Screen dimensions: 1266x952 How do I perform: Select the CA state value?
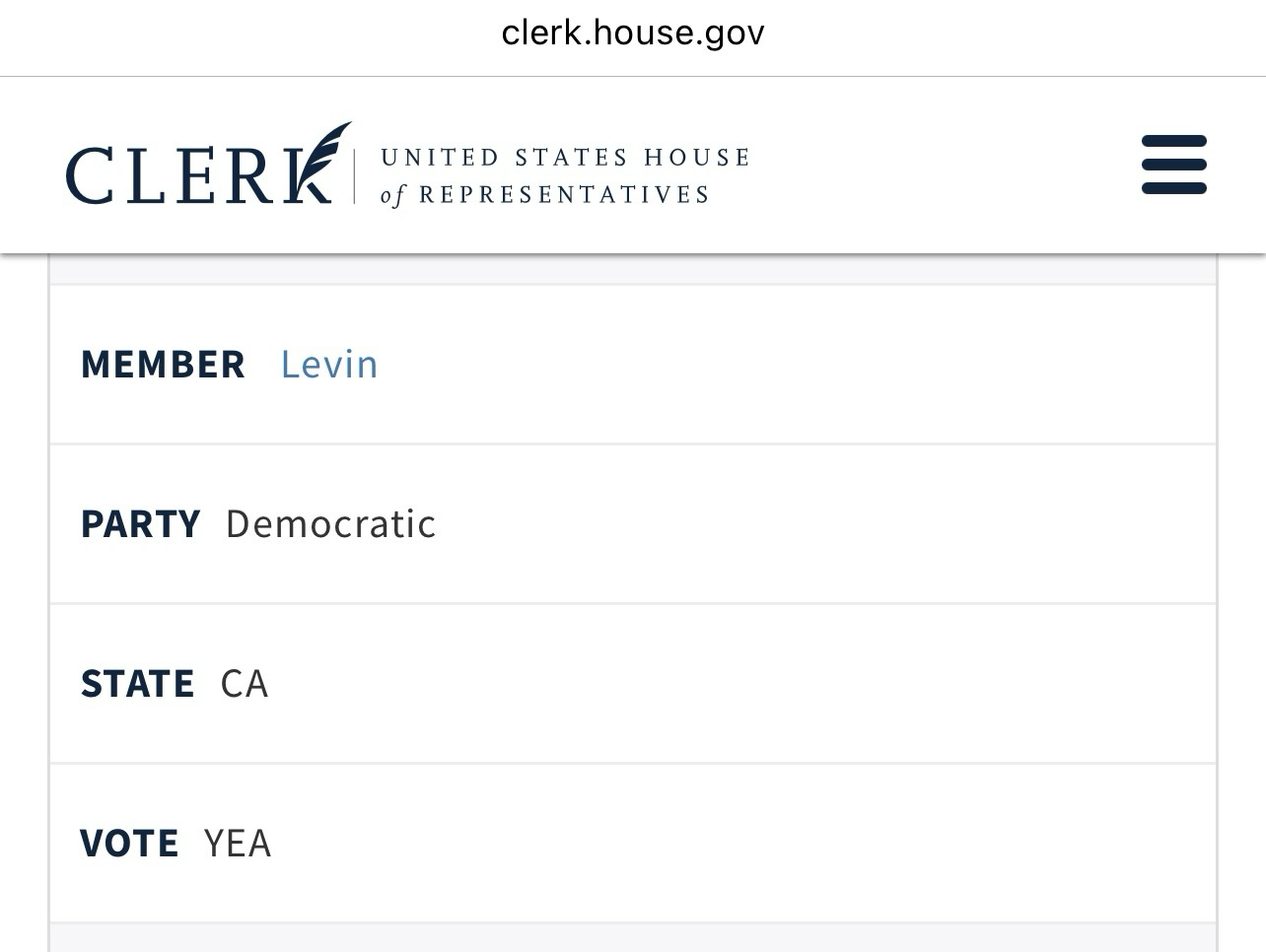point(244,684)
